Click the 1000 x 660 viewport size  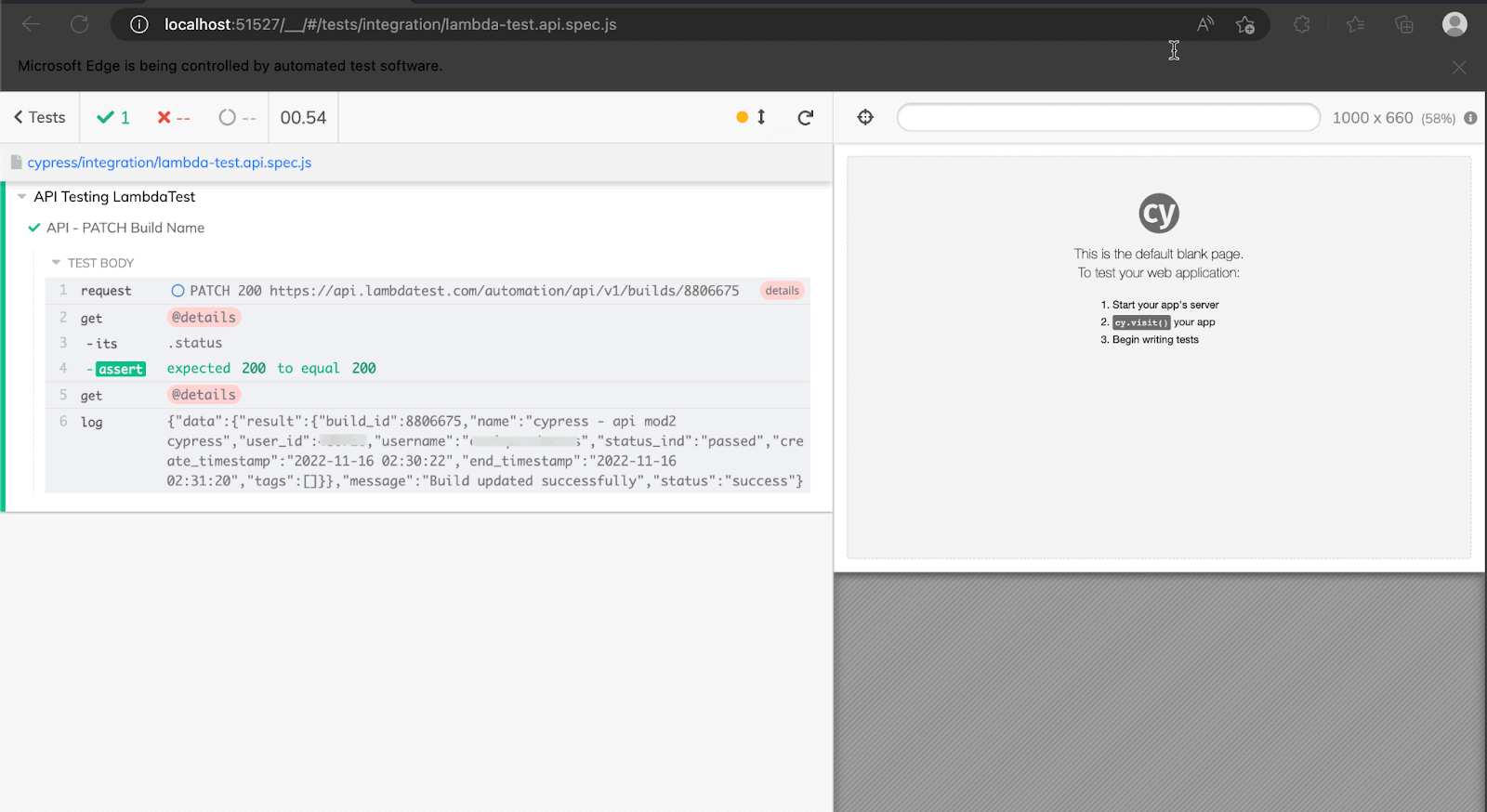click(x=1373, y=118)
